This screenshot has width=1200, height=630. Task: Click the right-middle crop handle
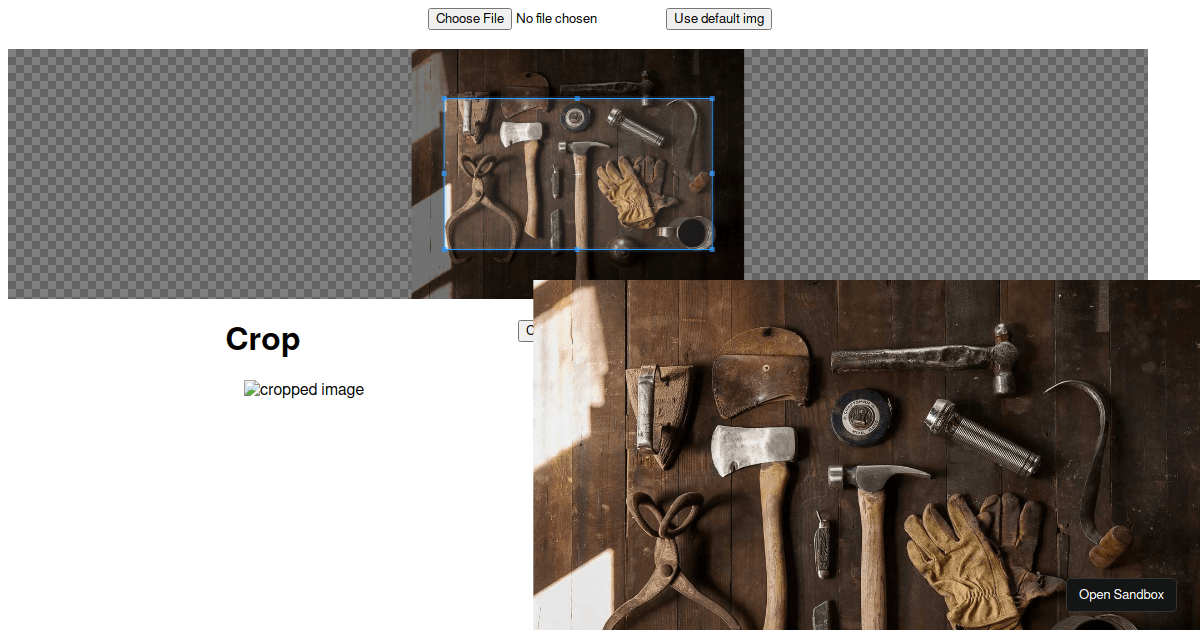(x=712, y=173)
